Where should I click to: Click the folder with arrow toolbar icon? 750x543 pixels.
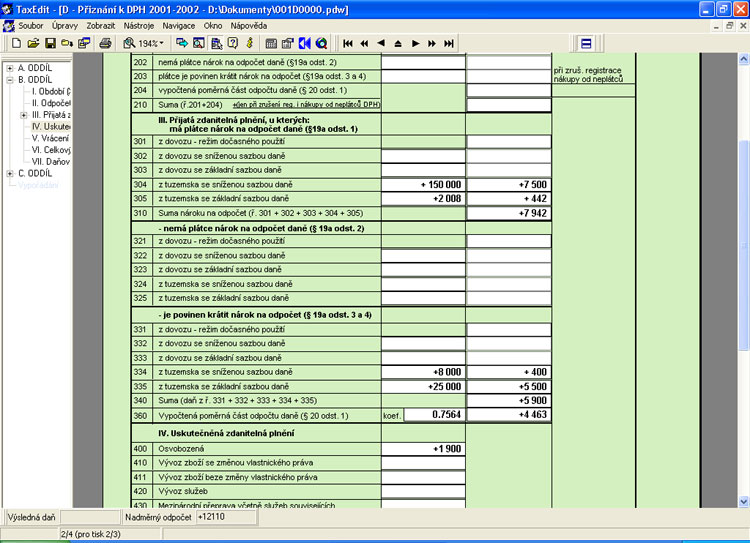click(67, 44)
